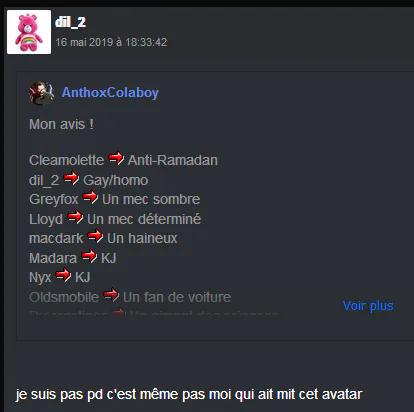
Task: Click the red arrow after Lloyd
Action: tap(75, 217)
